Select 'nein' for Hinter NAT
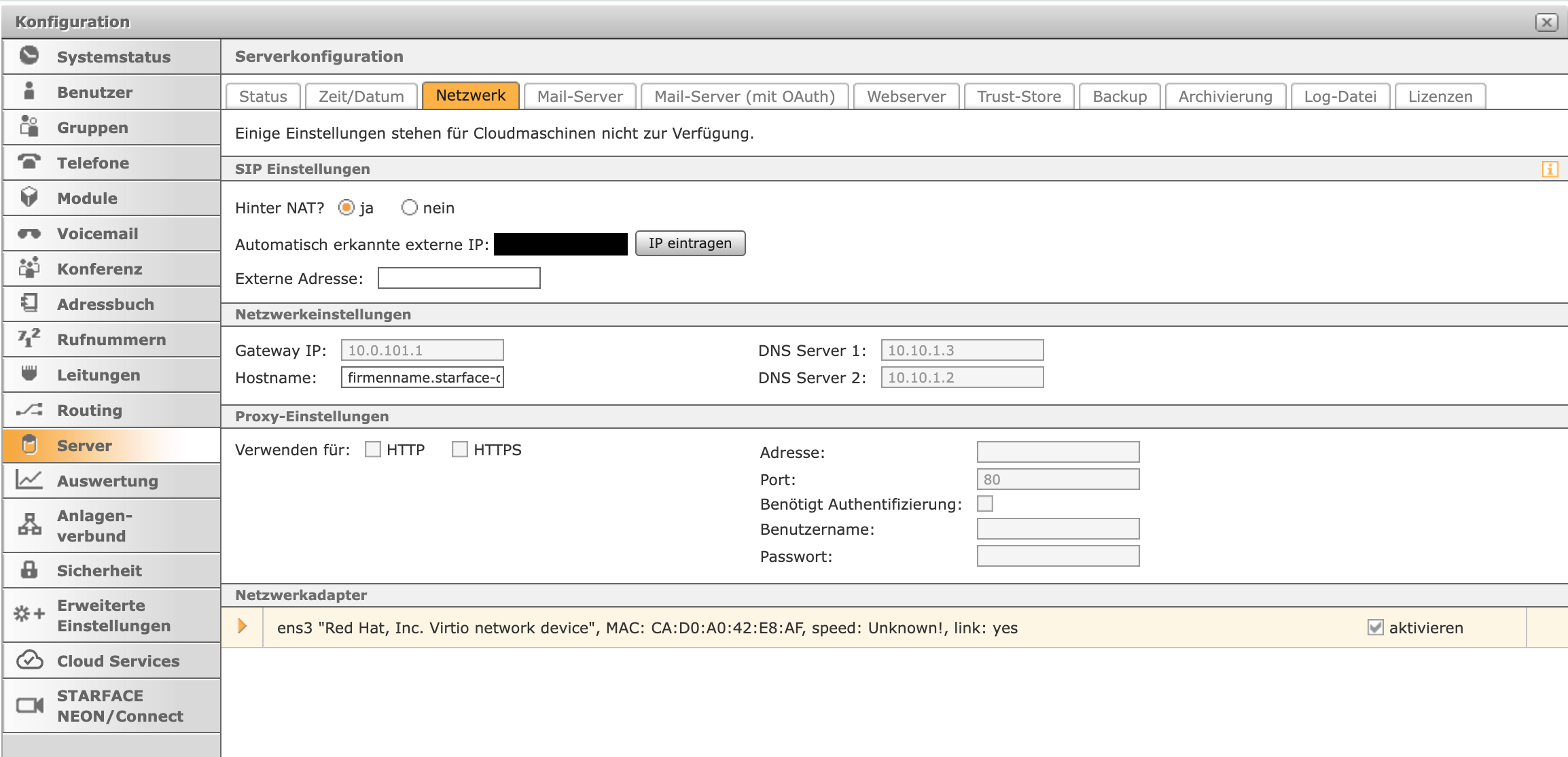 pyautogui.click(x=409, y=207)
